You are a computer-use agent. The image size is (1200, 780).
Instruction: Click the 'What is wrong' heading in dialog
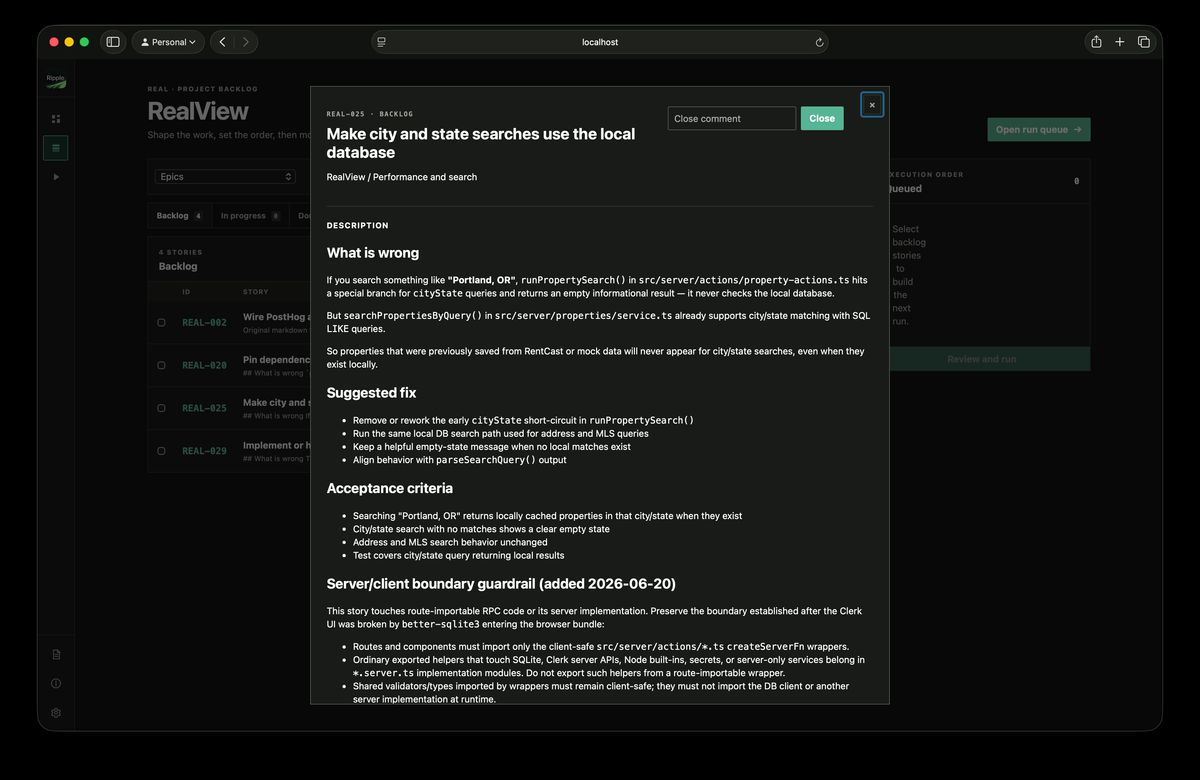[x=373, y=253]
